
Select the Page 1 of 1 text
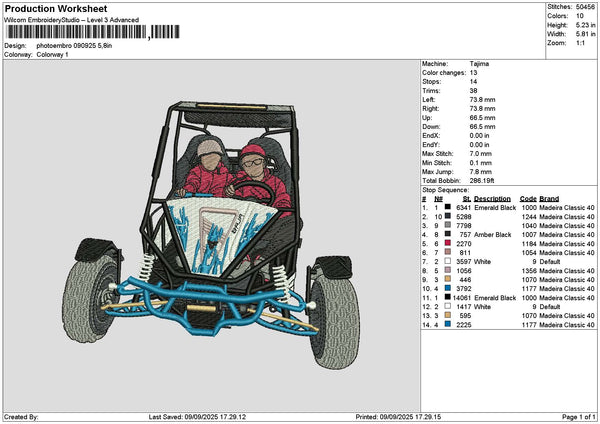pos(579,417)
